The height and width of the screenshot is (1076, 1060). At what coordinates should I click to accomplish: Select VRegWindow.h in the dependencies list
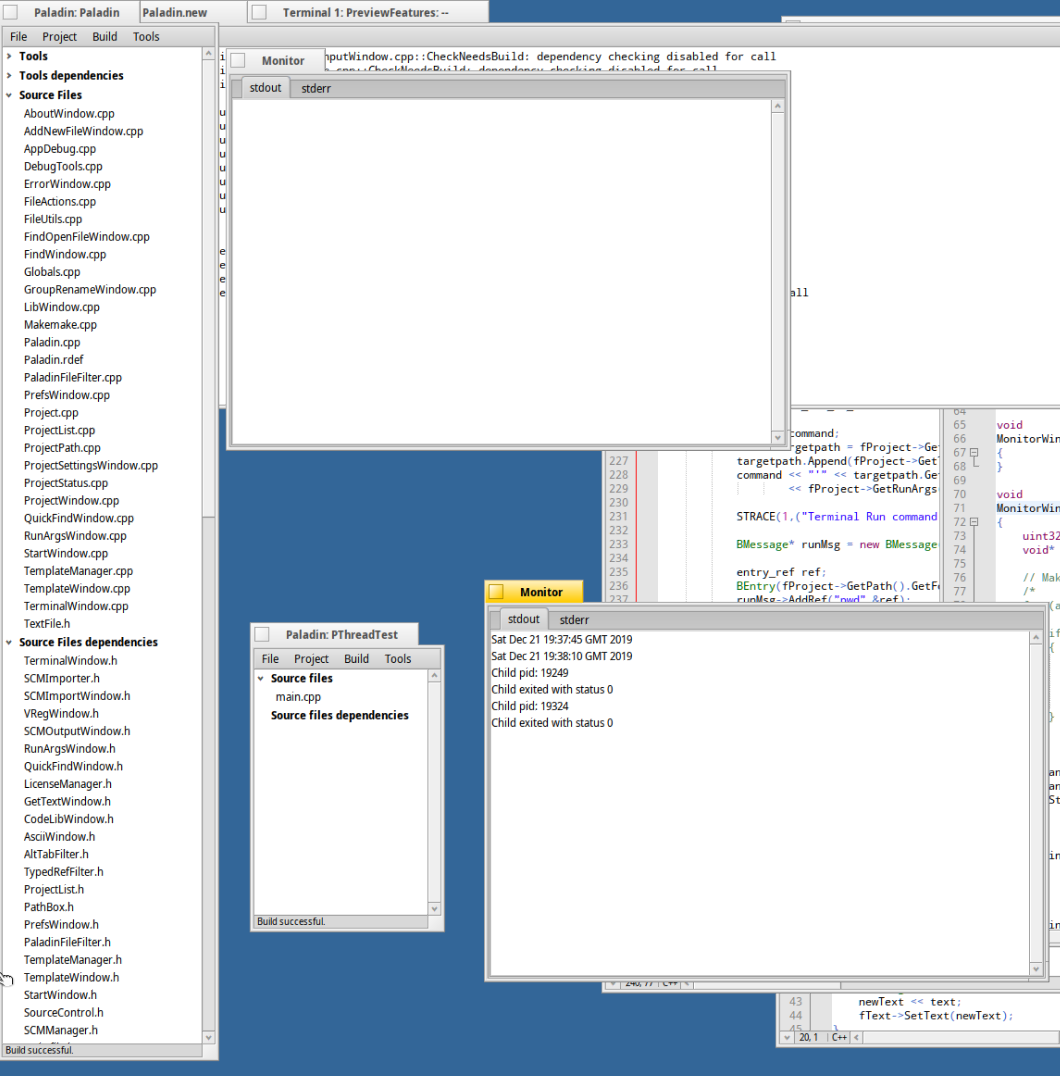coord(61,714)
